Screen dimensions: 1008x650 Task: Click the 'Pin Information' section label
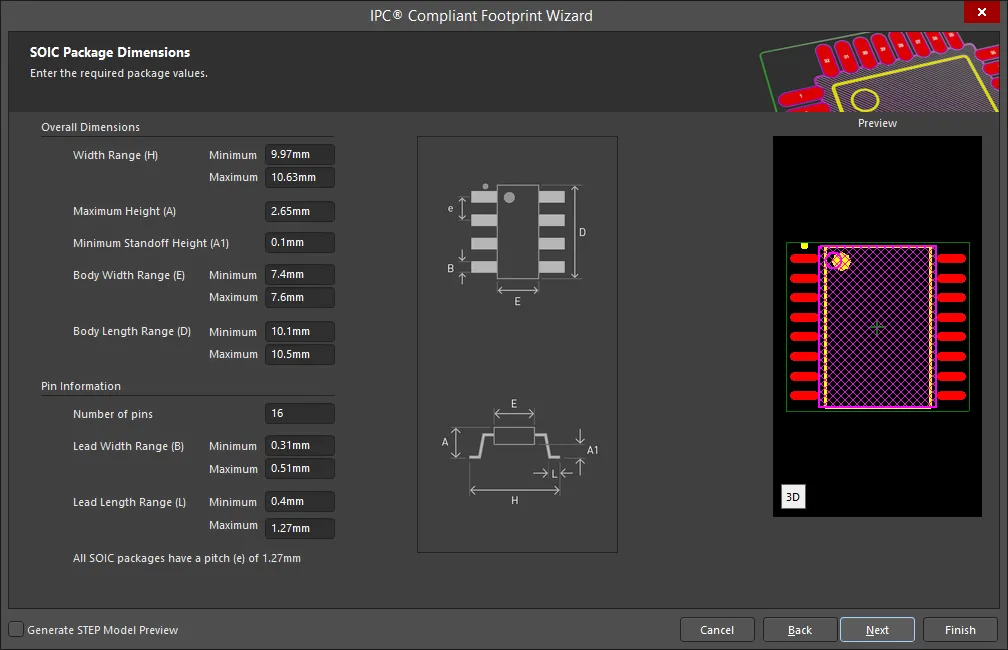coord(81,386)
